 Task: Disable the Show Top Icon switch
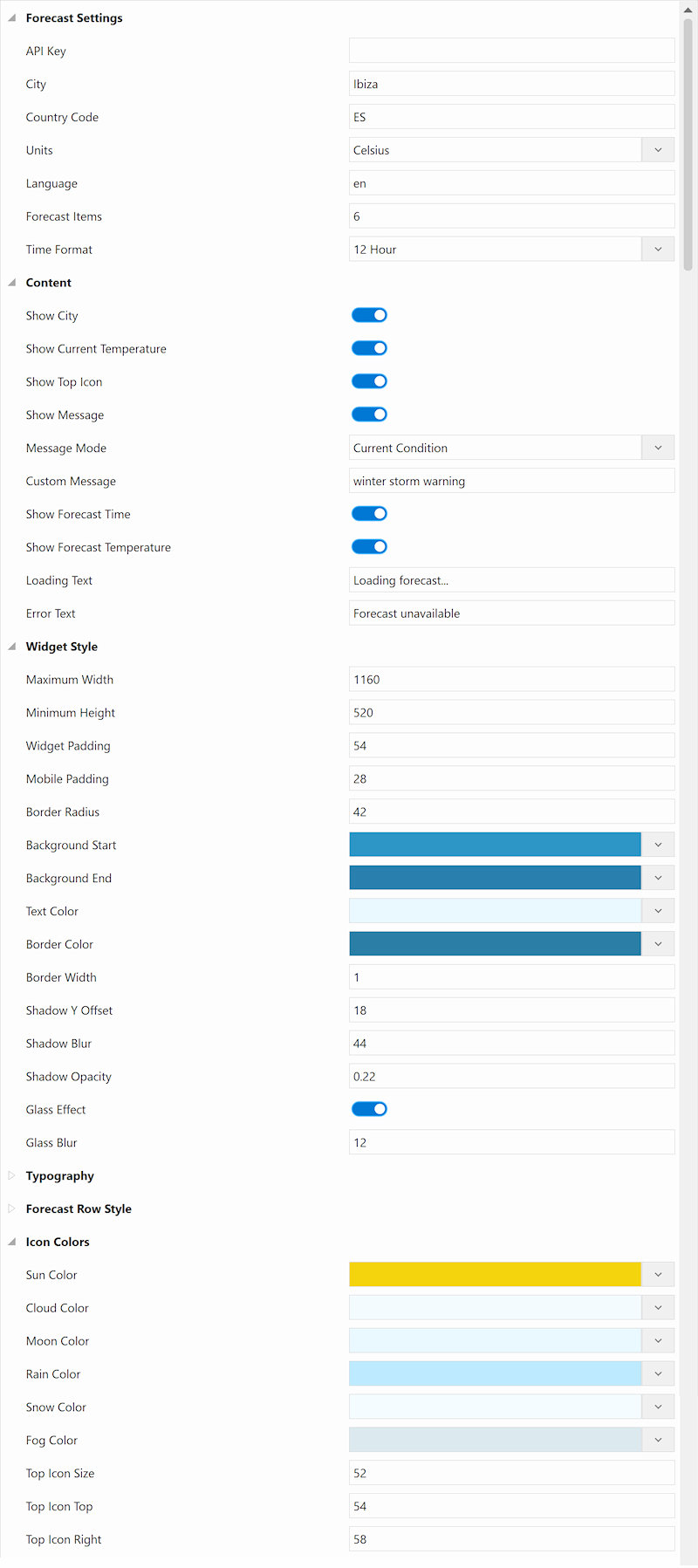pos(369,381)
